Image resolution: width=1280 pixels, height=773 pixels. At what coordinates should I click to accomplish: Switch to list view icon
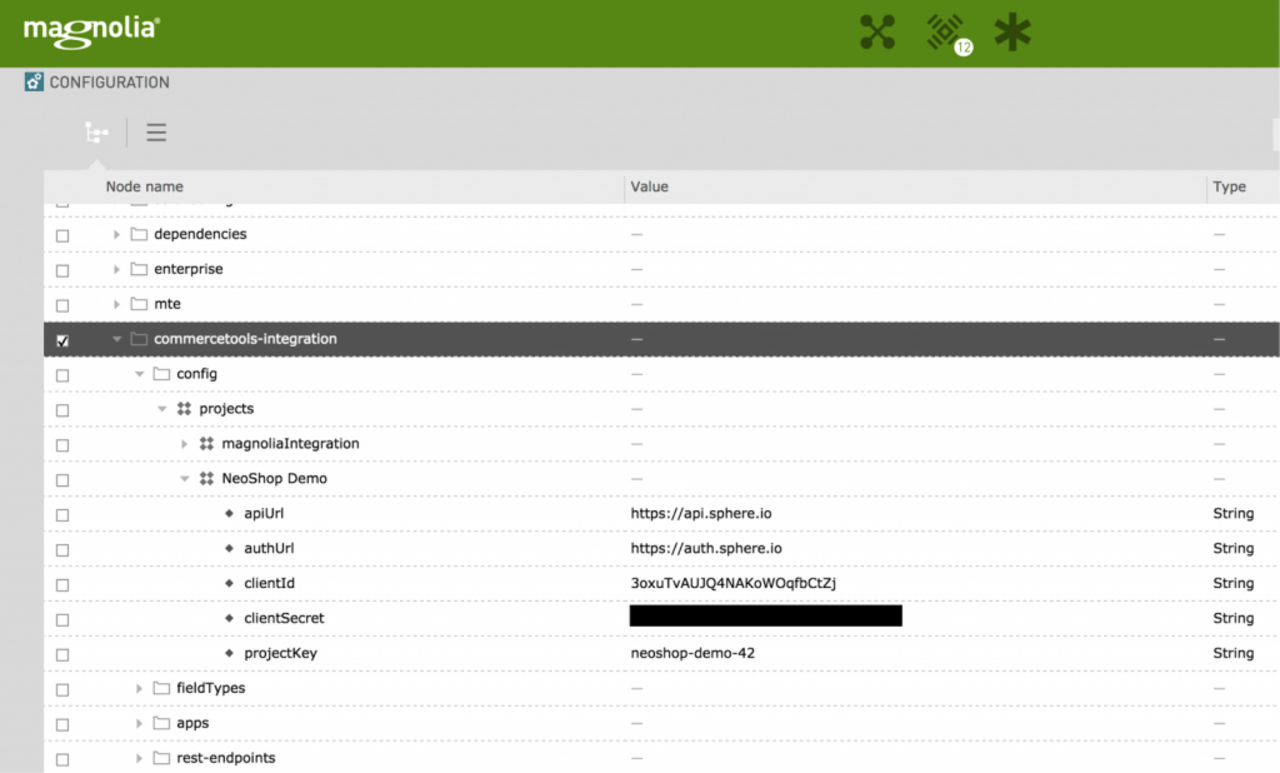click(156, 132)
